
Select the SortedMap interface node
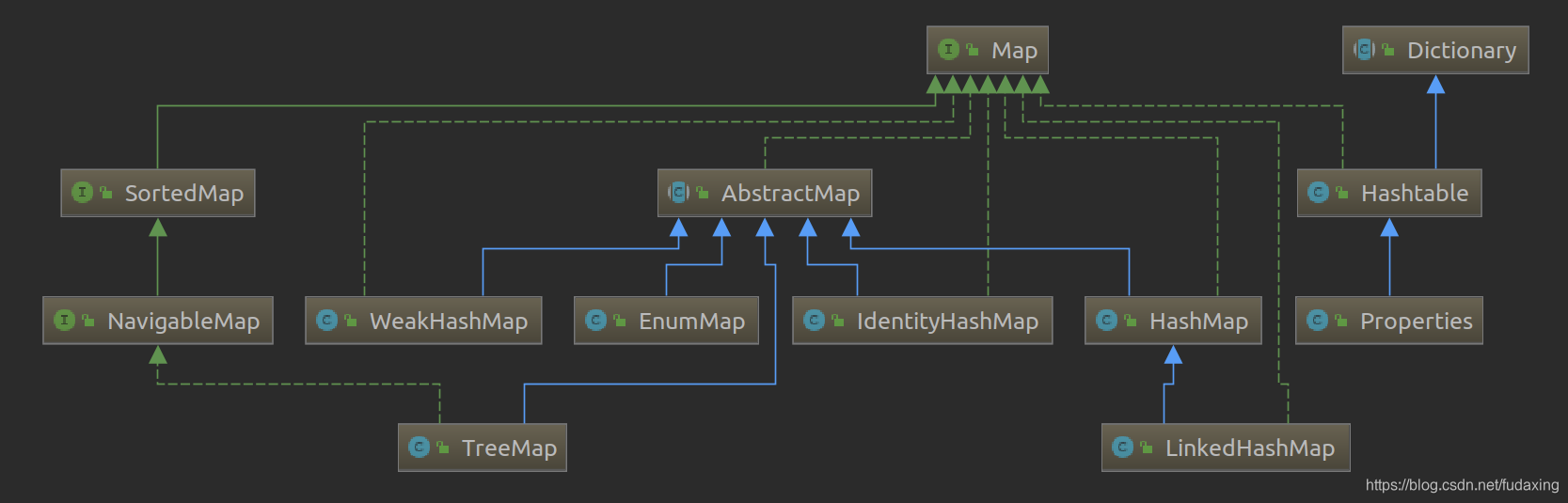pos(158,193)
